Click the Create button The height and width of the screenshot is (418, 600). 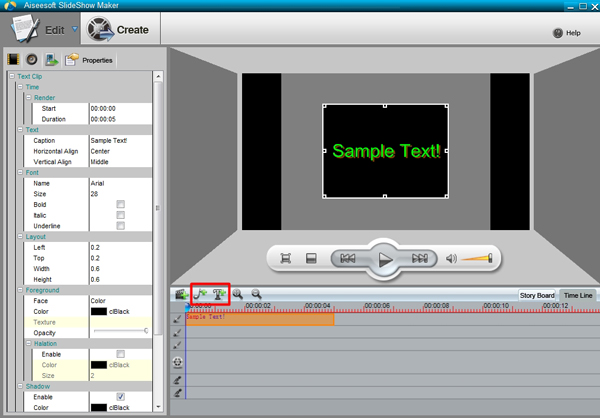coord(120,30)
